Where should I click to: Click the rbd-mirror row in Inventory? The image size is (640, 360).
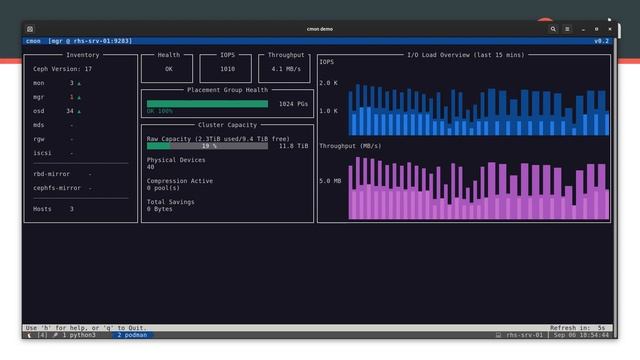tap(62, 174)
